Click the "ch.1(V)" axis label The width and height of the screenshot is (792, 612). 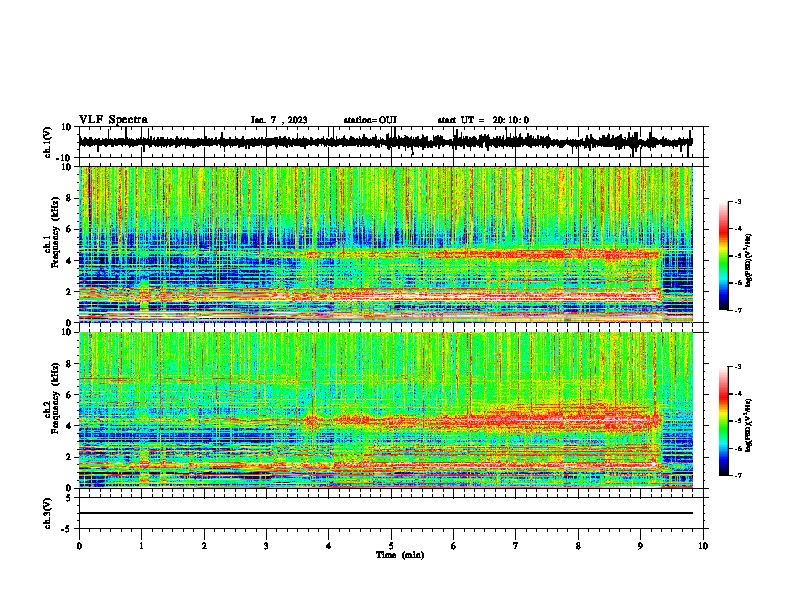pyautogui.click(x=48, y=142)
